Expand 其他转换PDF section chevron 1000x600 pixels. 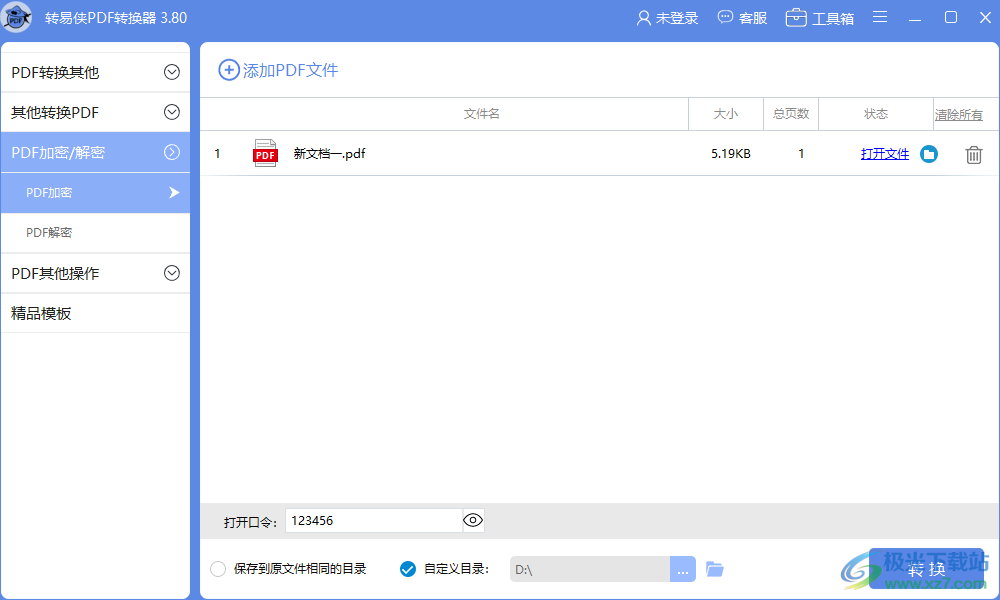[x=172, y=112]
